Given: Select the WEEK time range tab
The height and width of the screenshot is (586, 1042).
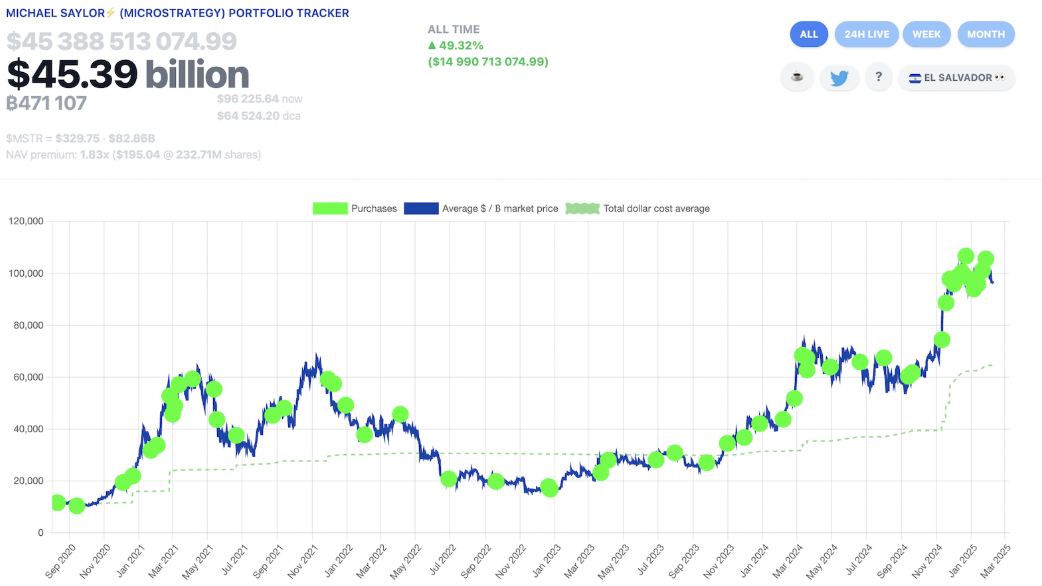Looking at the screenshot, I should coord(926,34).
